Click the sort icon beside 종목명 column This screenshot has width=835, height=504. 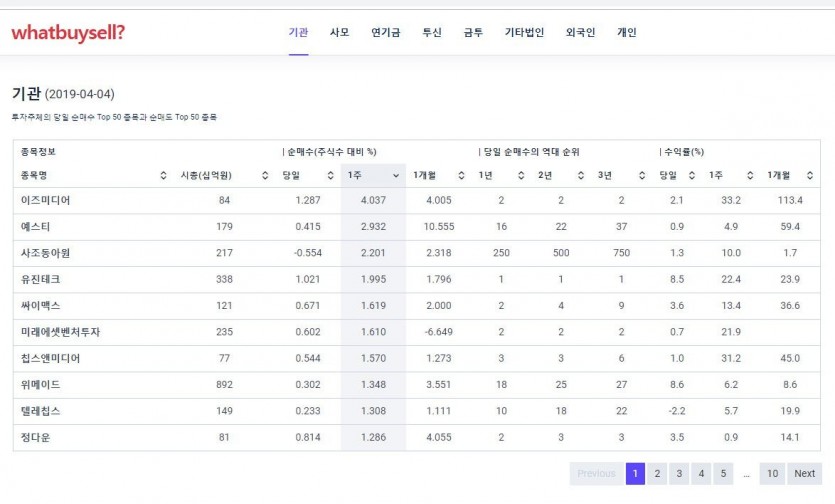163,176
